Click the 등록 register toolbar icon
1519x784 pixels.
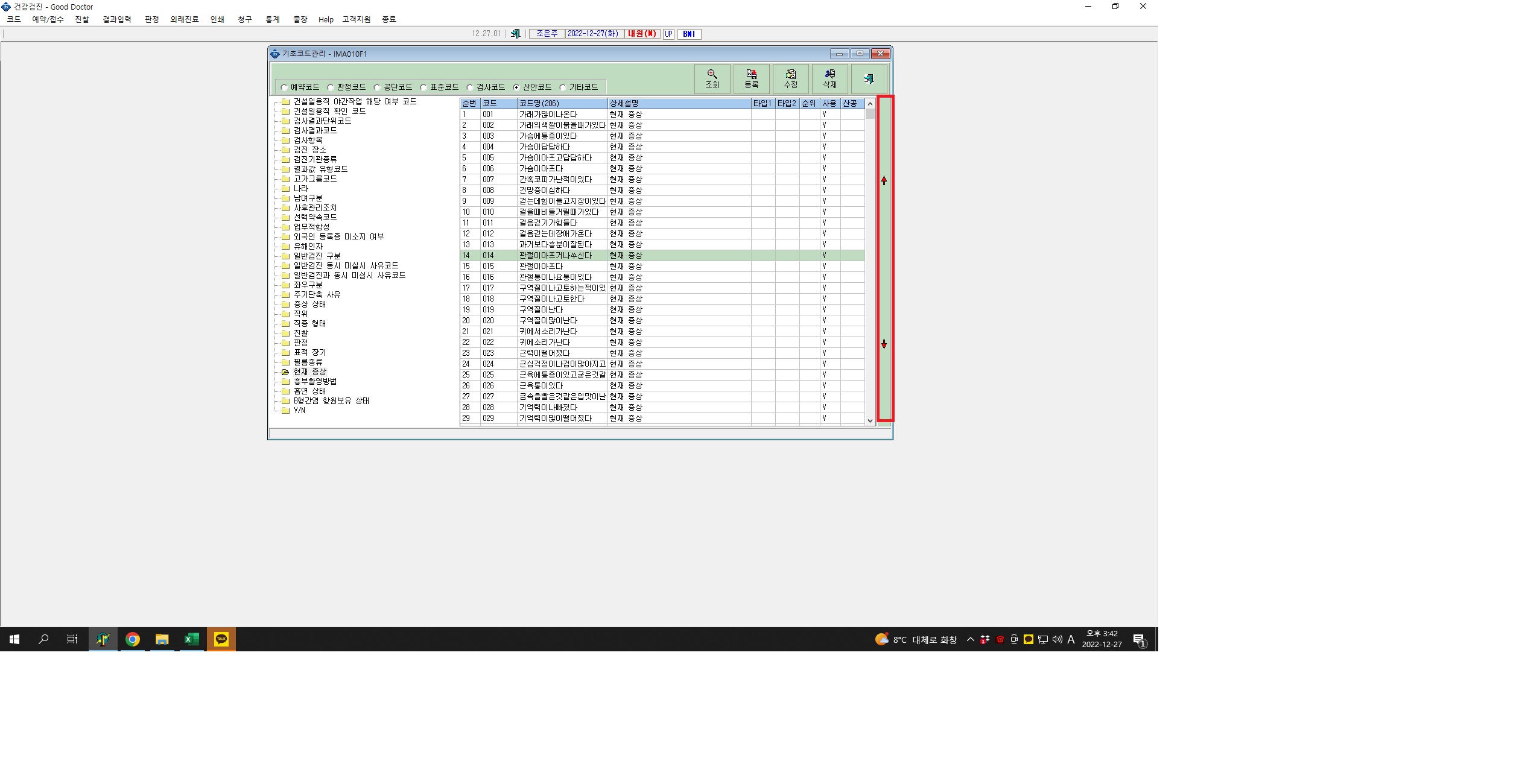tap(751, 79)
